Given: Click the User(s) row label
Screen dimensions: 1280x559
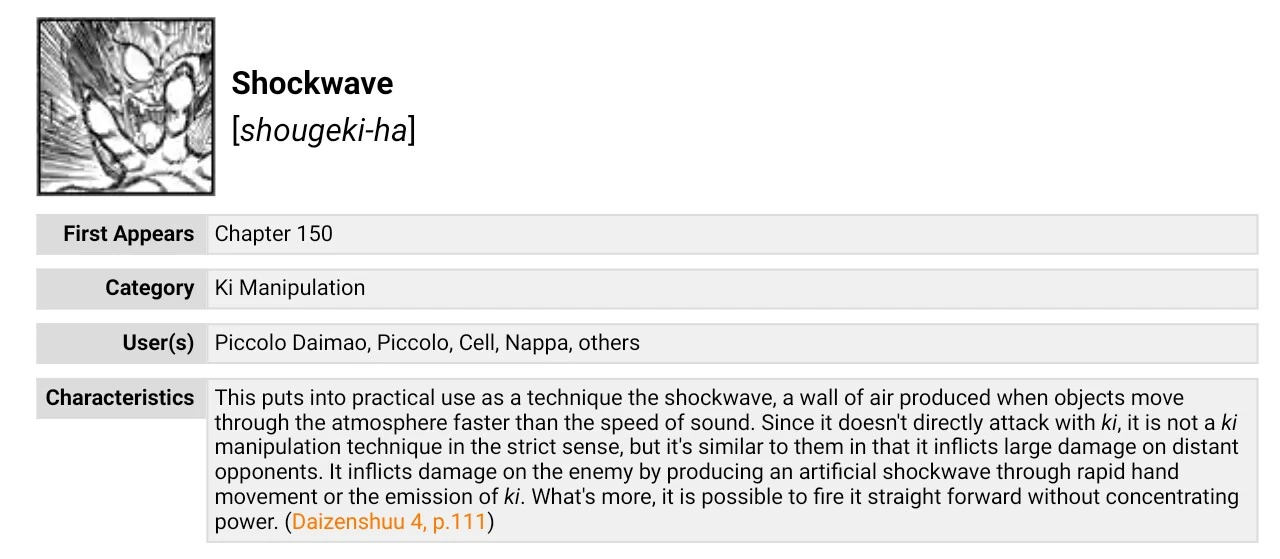Looking at the screenshot, I should 158,343.
